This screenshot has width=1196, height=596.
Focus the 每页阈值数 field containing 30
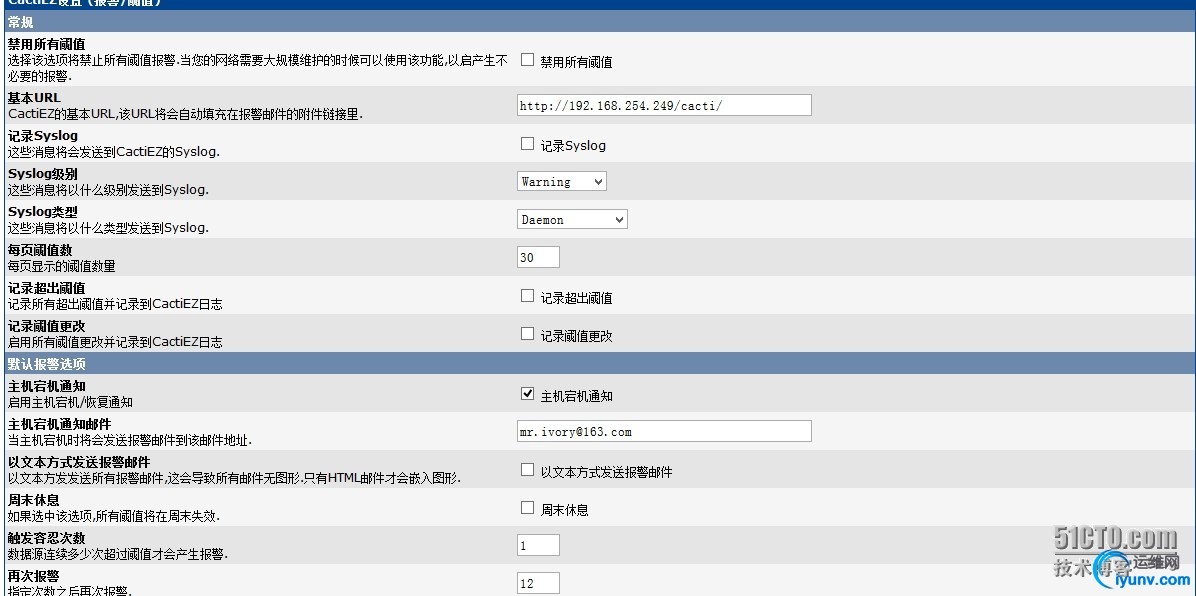tap(539, 257)
